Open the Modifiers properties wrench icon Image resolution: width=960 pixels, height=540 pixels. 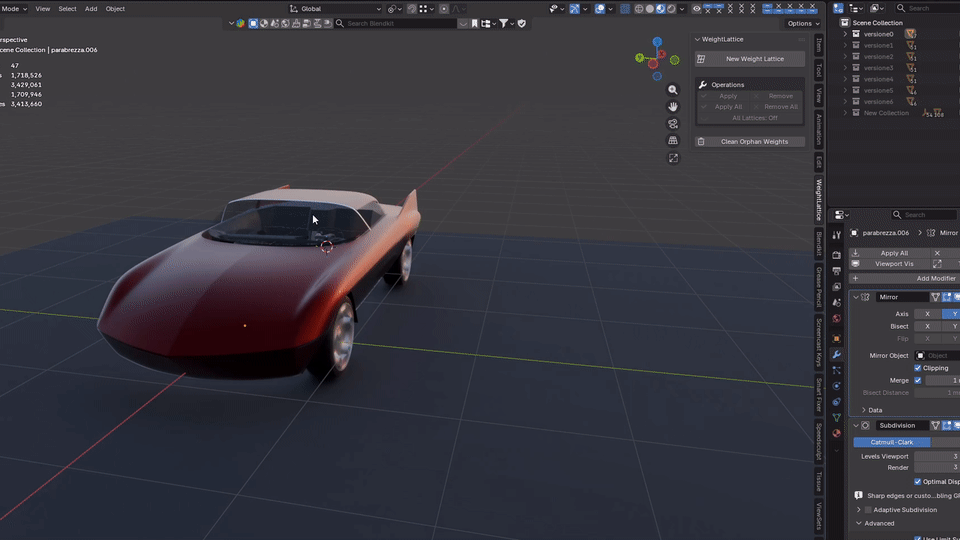click(836, 354)
